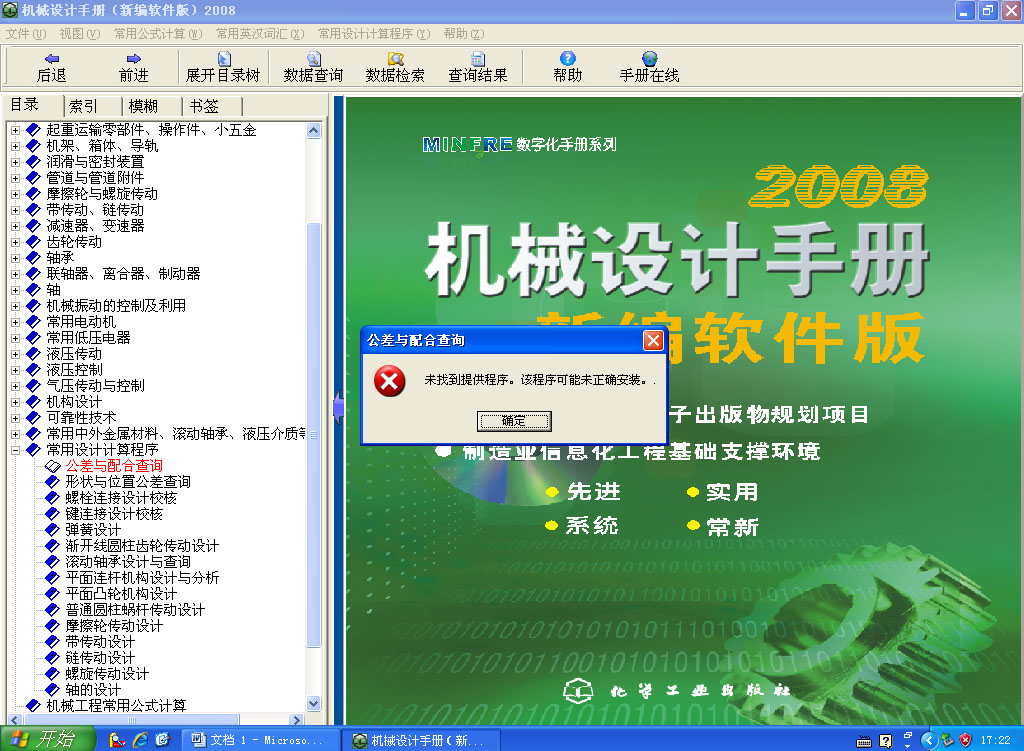
Task: Open the 常用公式计算 menu
Action: (x=158, y=33)
